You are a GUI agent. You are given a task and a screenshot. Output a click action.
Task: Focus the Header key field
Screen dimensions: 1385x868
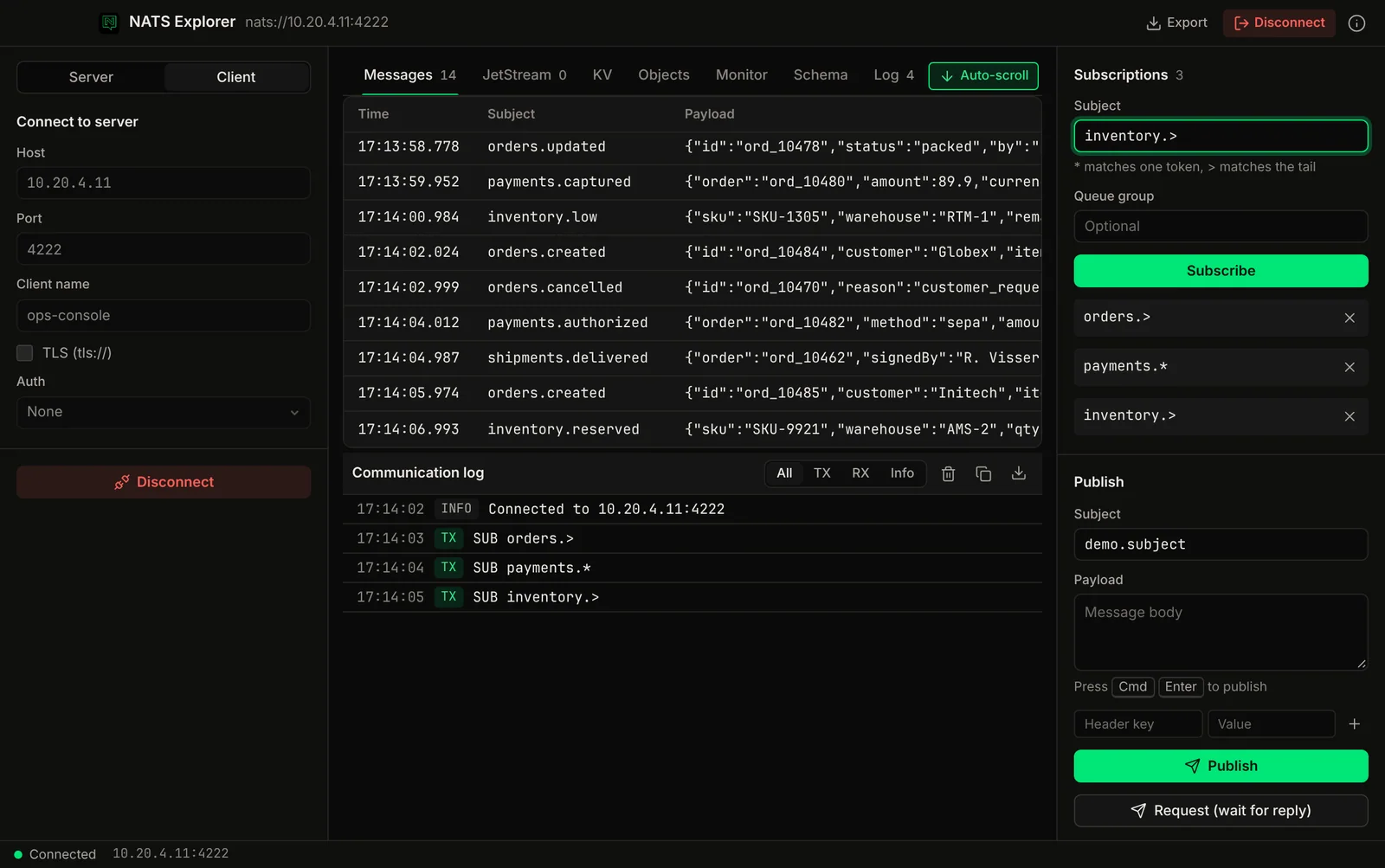click(x=1137, y=723)
